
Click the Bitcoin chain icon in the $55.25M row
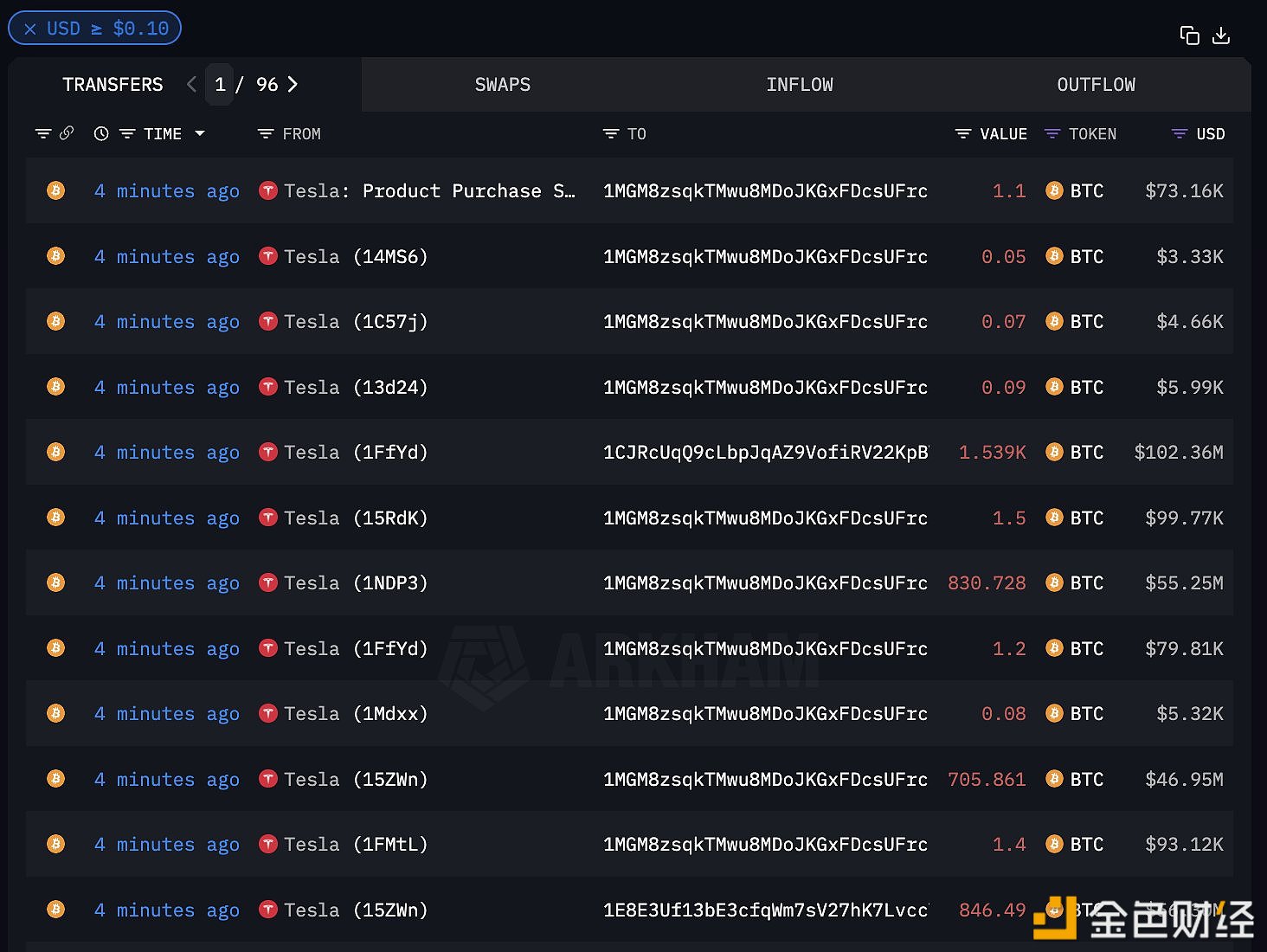pyautogui.click(x=56, y=582)
